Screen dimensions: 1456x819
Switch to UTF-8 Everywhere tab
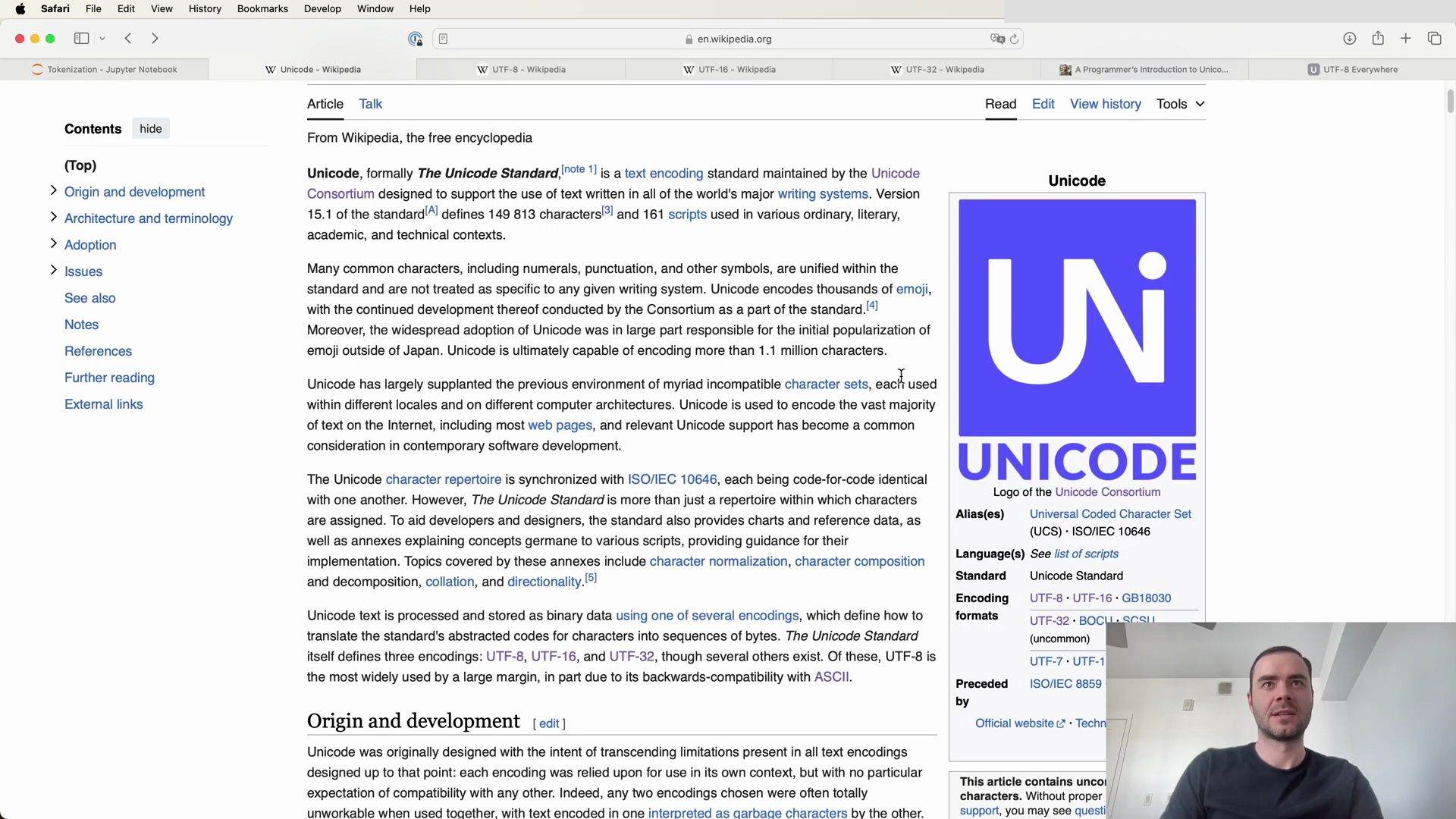click(x=1352, y=69)
